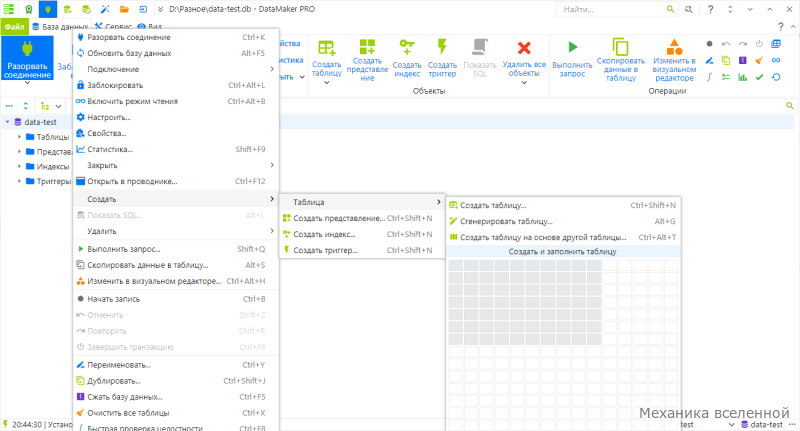Select Настроить... menu entry
The image size is (800, 431).
click(177, 117)
